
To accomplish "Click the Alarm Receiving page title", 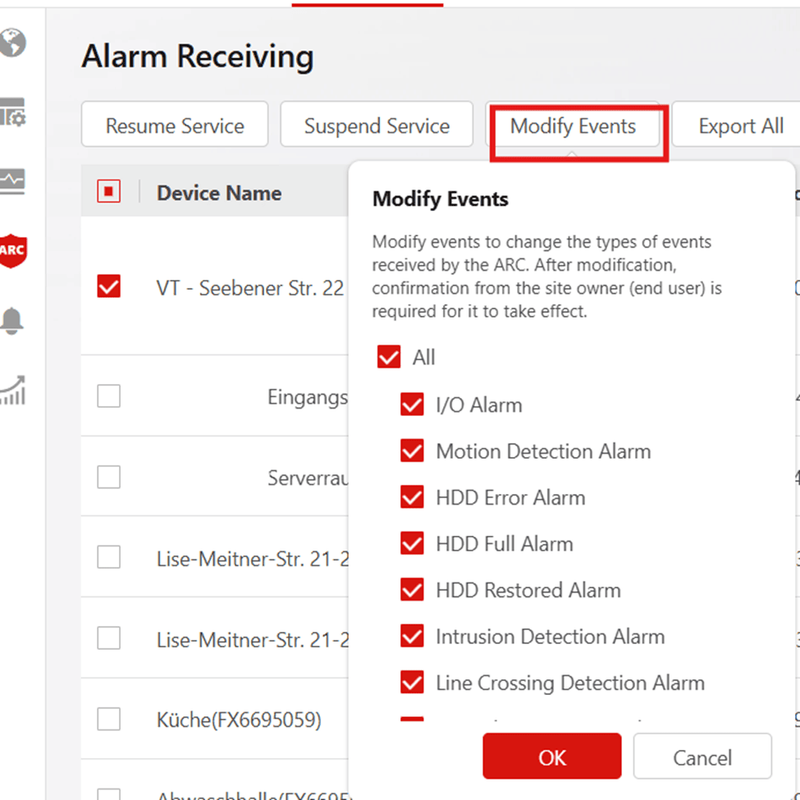I will click(x=198, y=56).
